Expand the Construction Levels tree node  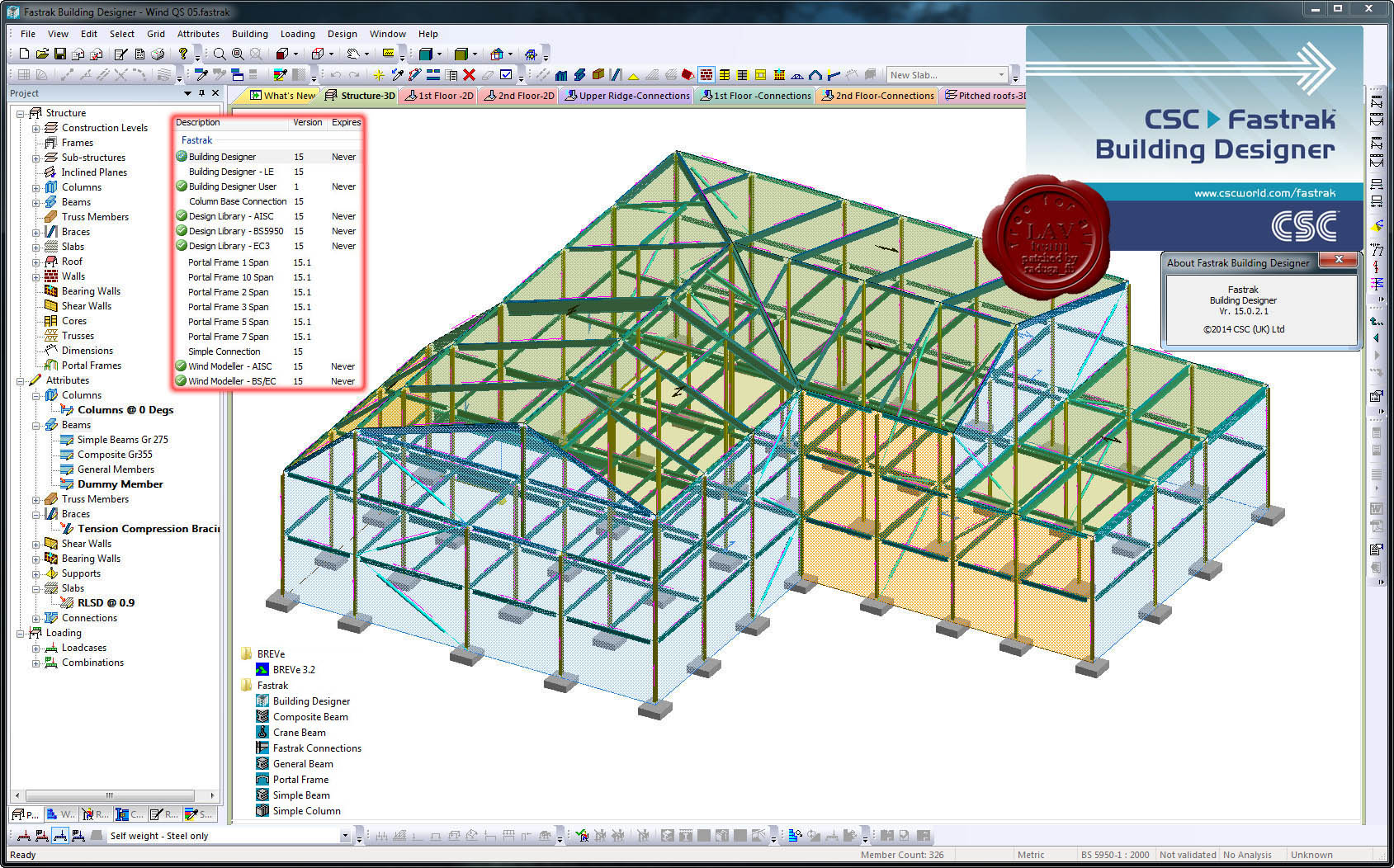coord(35,128)
